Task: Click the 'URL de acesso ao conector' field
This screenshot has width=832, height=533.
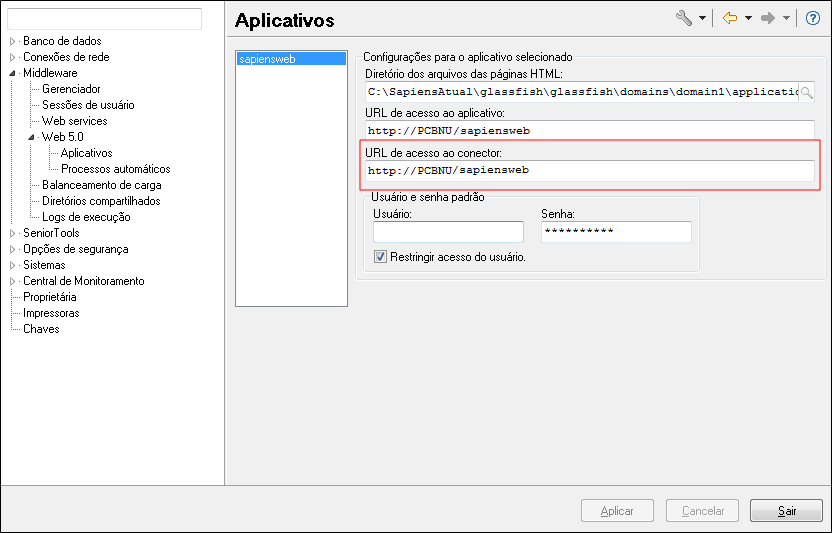Action: [590, 171]
